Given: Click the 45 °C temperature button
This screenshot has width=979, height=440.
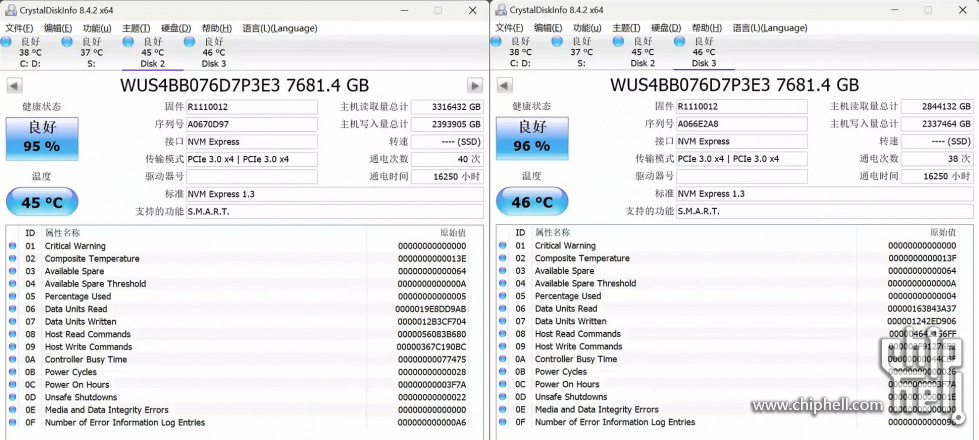Looking at the screenshot, I should click(42, 202).
